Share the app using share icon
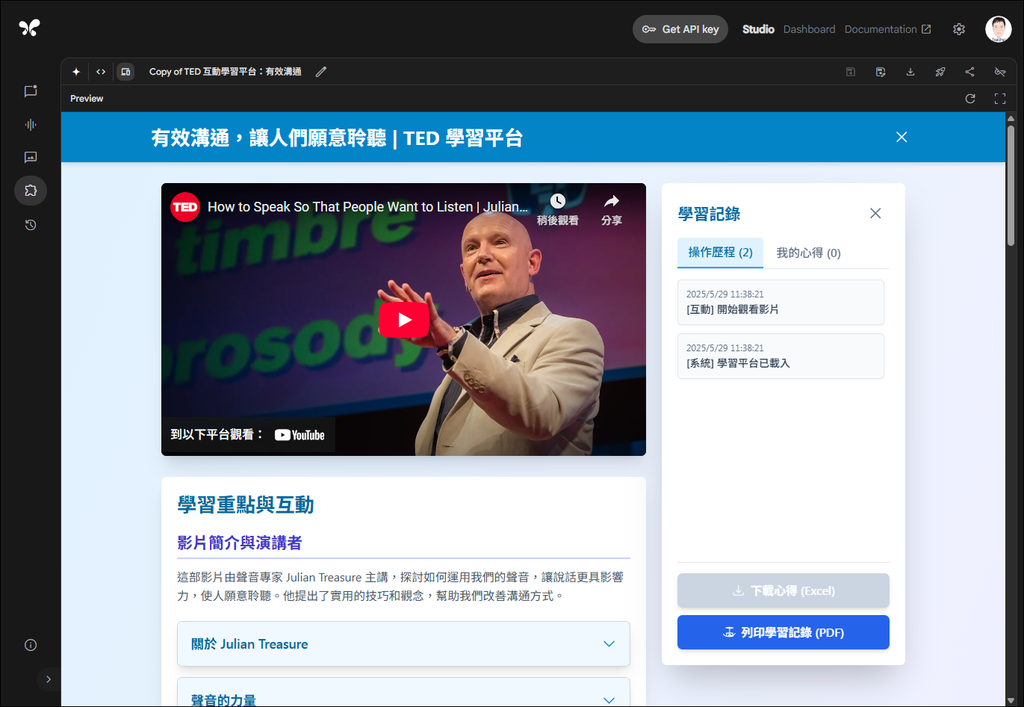1024x707 pixels. pos(970,72)
